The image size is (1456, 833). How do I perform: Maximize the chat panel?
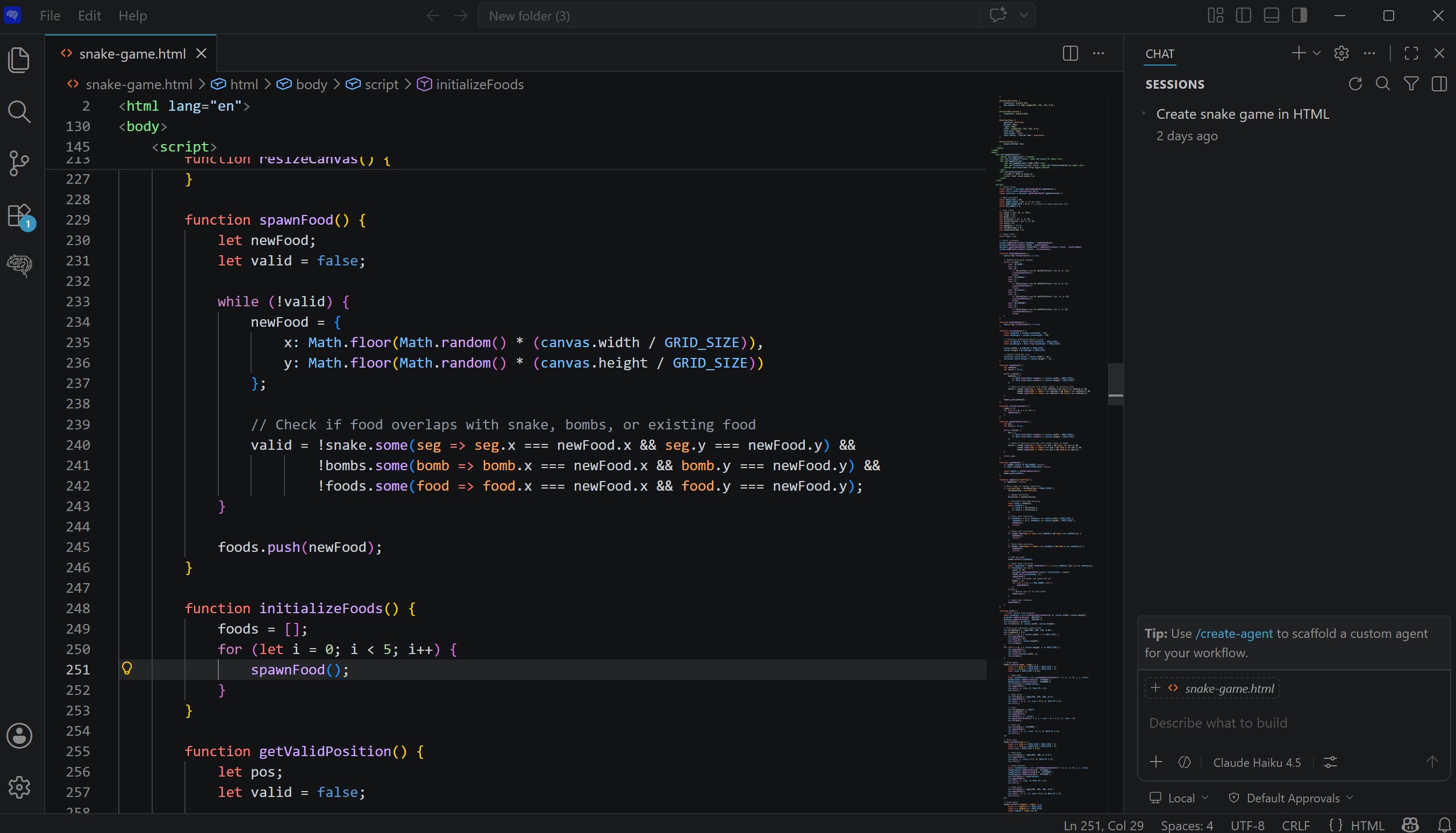click(1411, 53)
